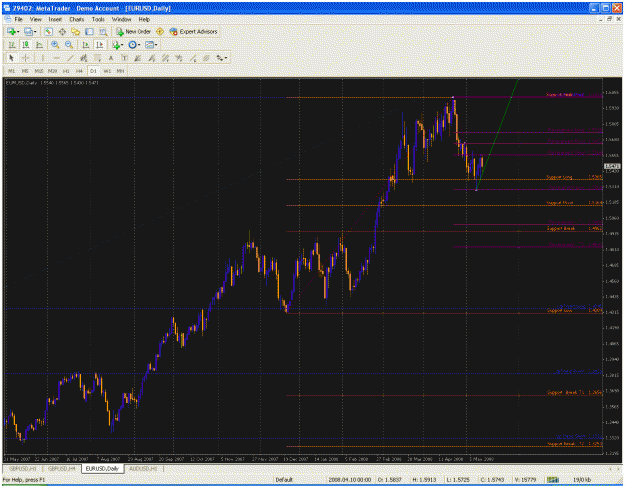The image size is (625, 486).
Task: Zoom in on the chart
Action: click(55, 45)
